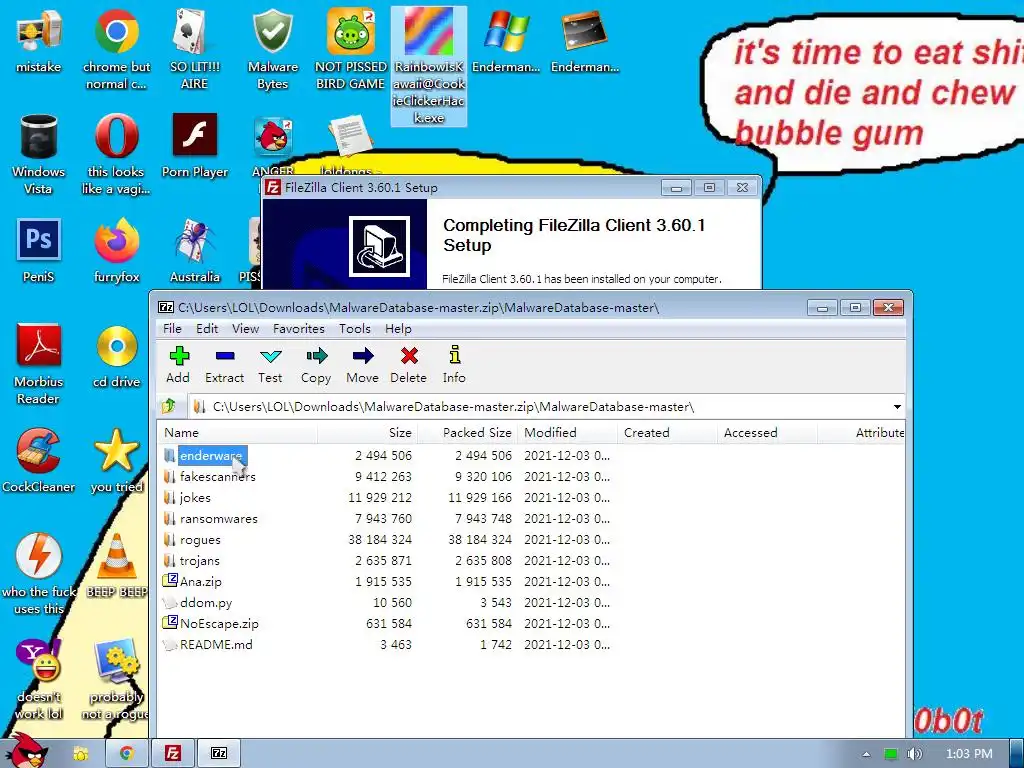The height and width of the screenshot is (768, 1024).
Task: Click the Created column header
Action: [x=667, y=432]
